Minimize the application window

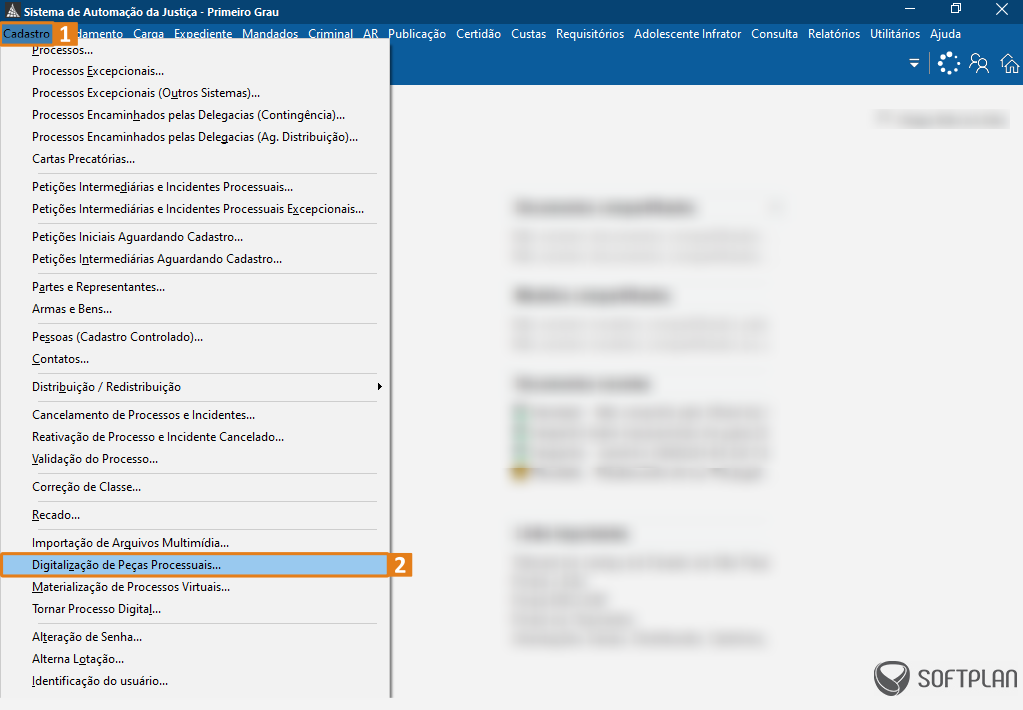pyautogui.click(x=911, y=9)
